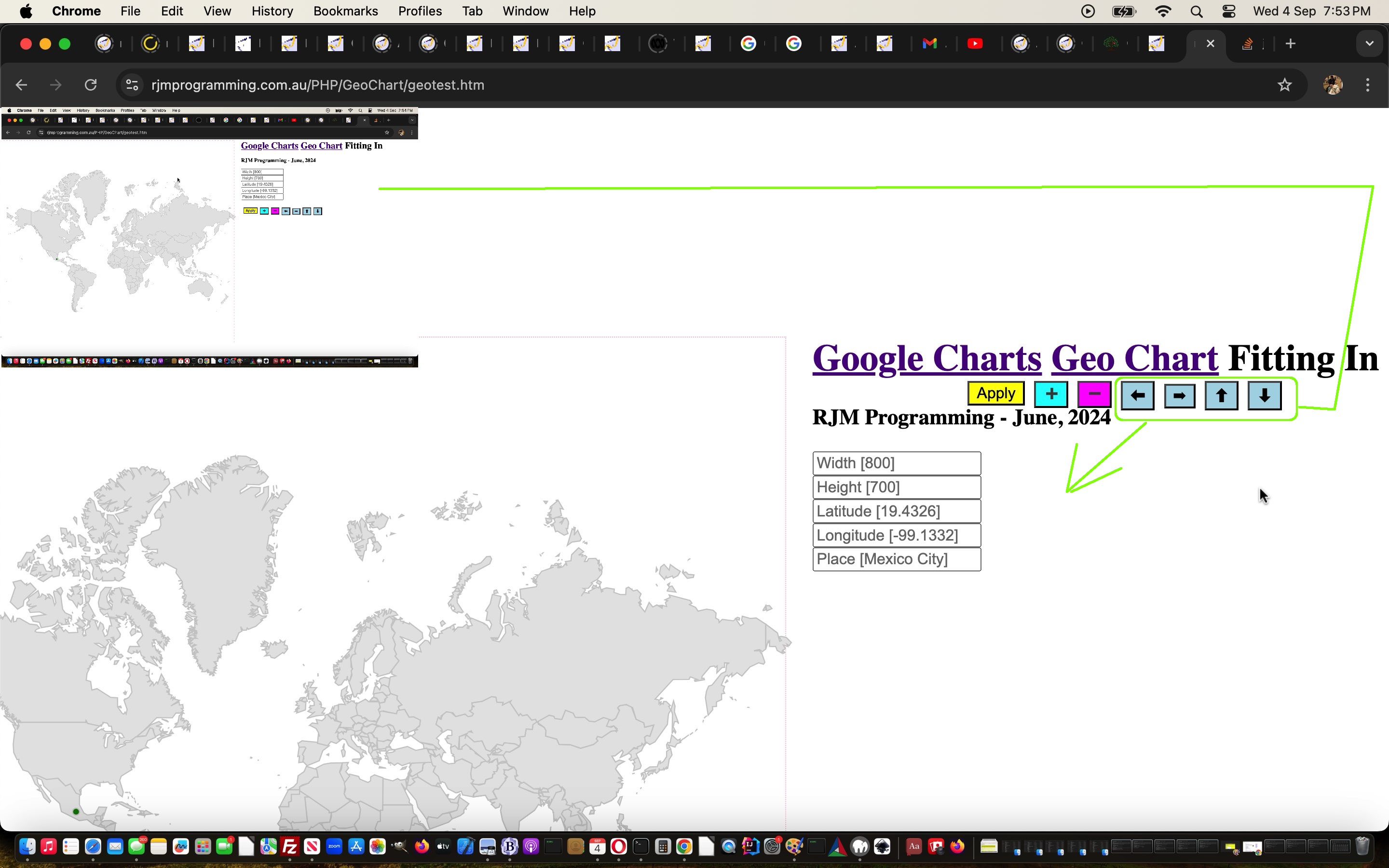The image size is (1389, 868).
Task: Open Music app from the Dock
Action: click(49, 846)
